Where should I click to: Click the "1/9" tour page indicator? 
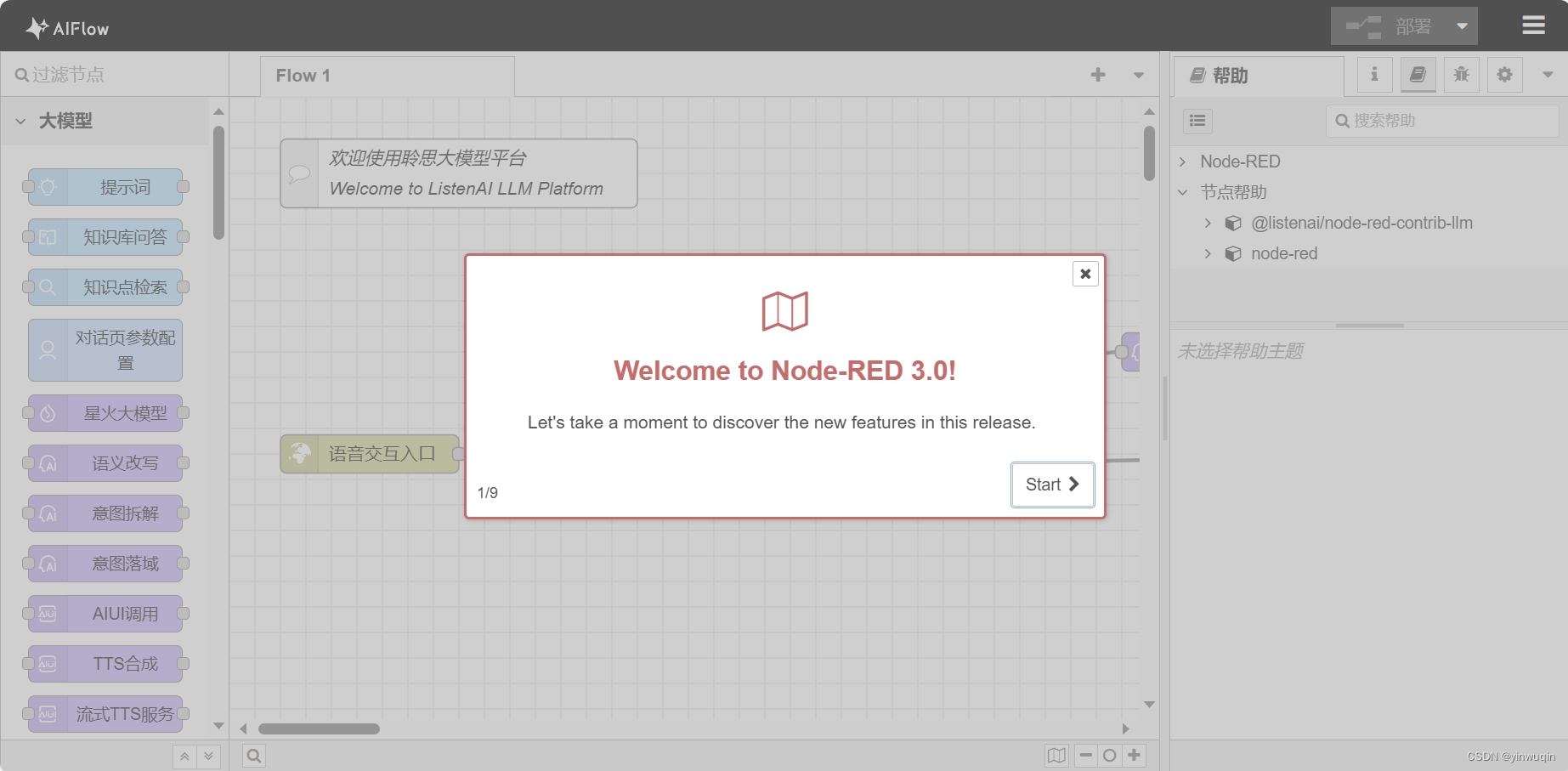tap(488, 493)
